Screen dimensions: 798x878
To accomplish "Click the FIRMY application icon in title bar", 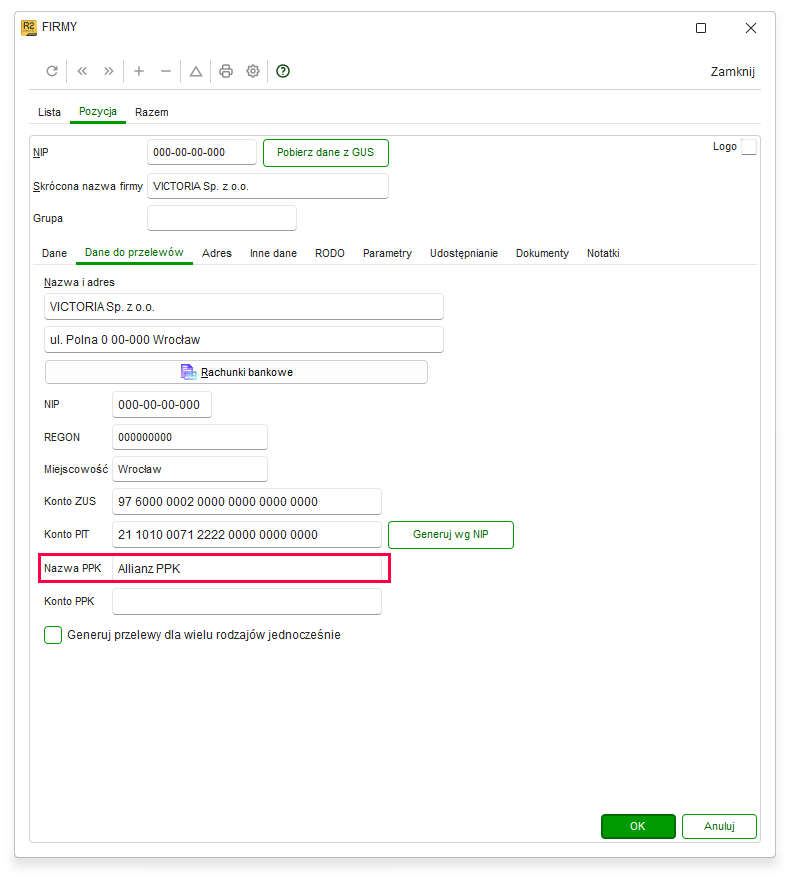I will [x=29, y=27].
